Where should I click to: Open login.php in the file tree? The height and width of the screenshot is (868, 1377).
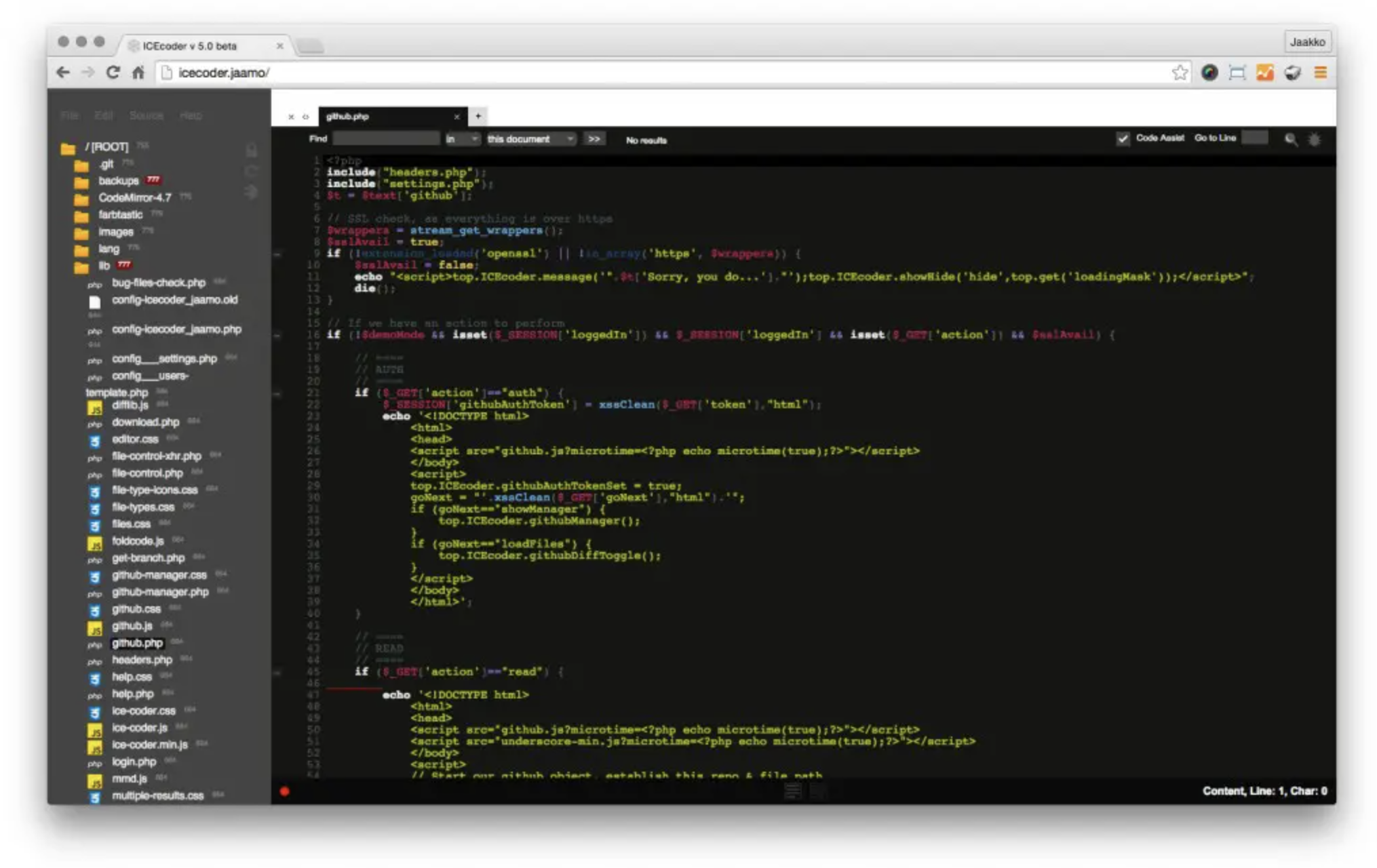[134, 762]
